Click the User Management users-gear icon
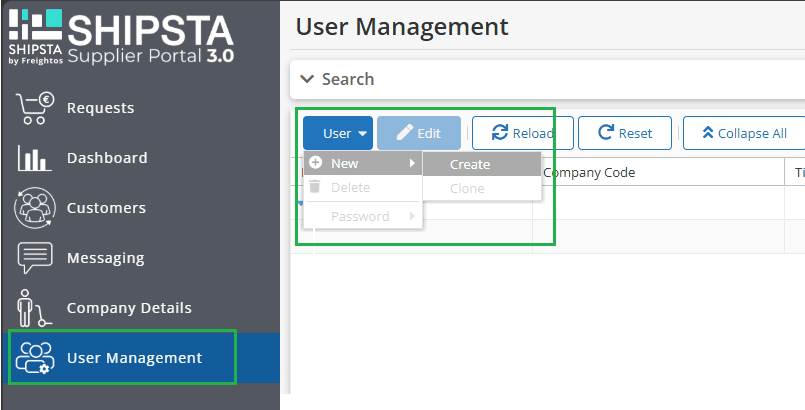805x410 pixels. 34,358
